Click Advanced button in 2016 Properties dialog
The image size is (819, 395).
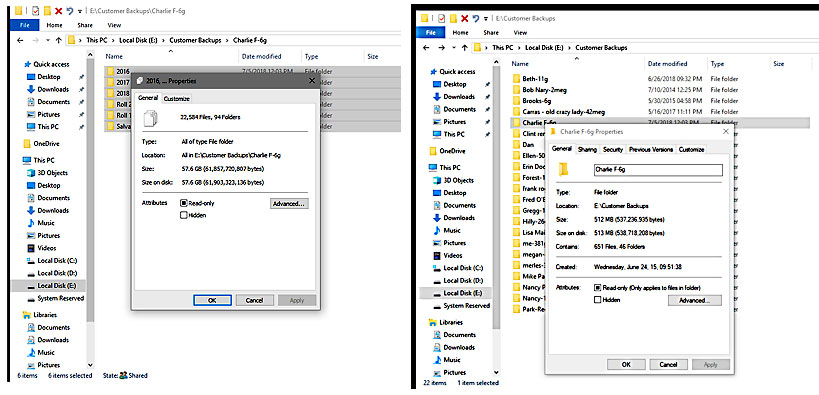tap(289, 204)
